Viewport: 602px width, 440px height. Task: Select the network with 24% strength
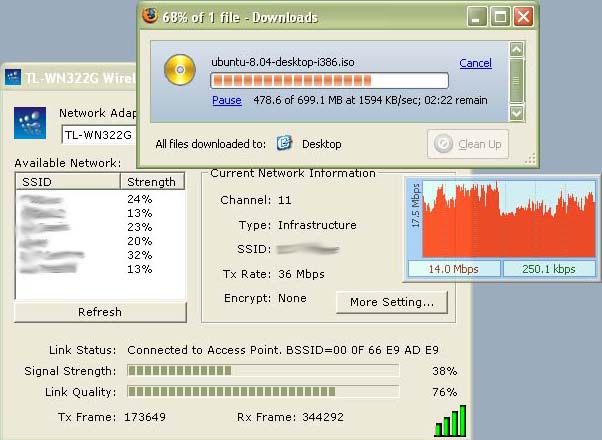(x=101, y=199)
